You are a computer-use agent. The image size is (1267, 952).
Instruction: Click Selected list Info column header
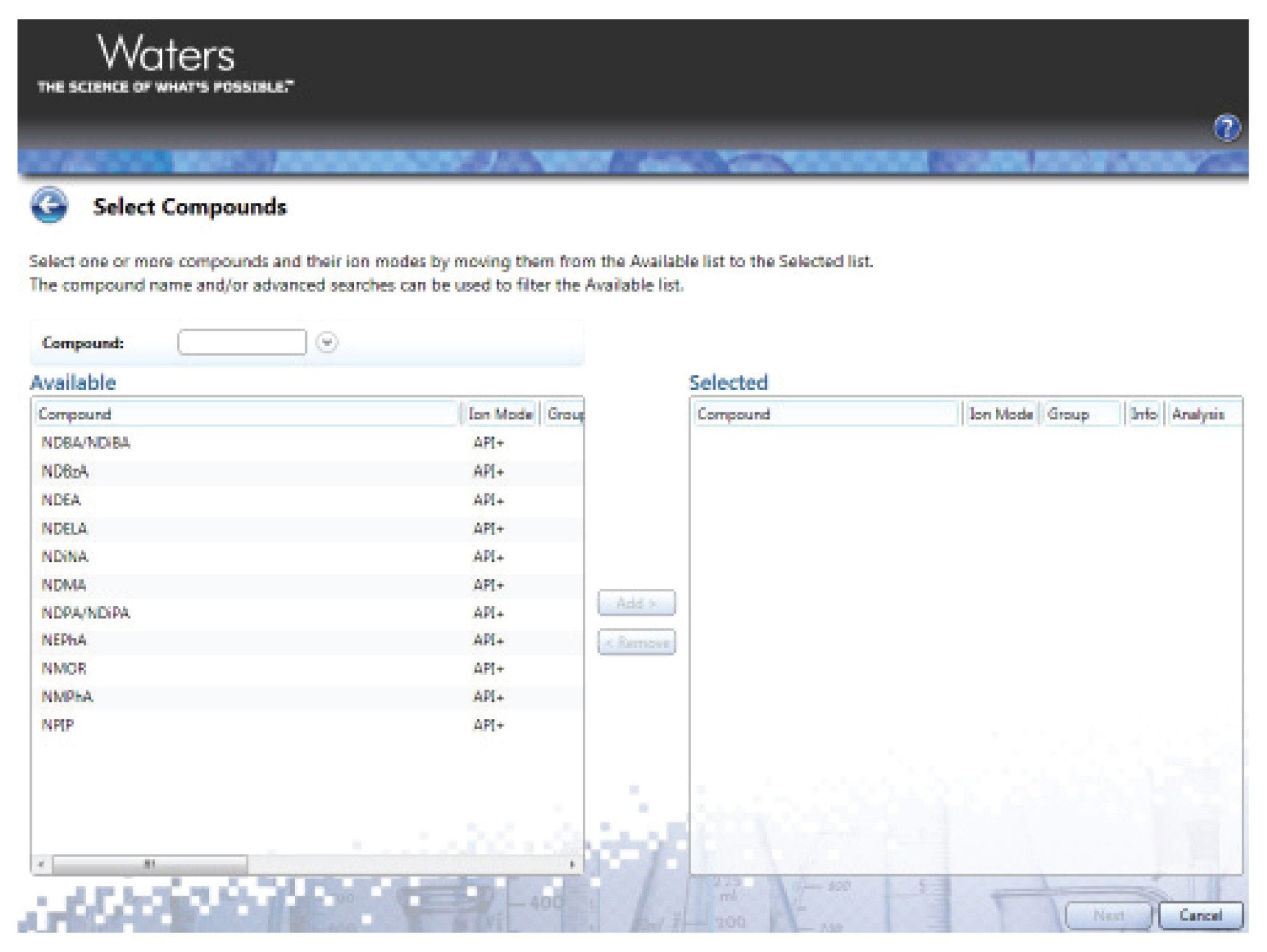coord(1143,414)
